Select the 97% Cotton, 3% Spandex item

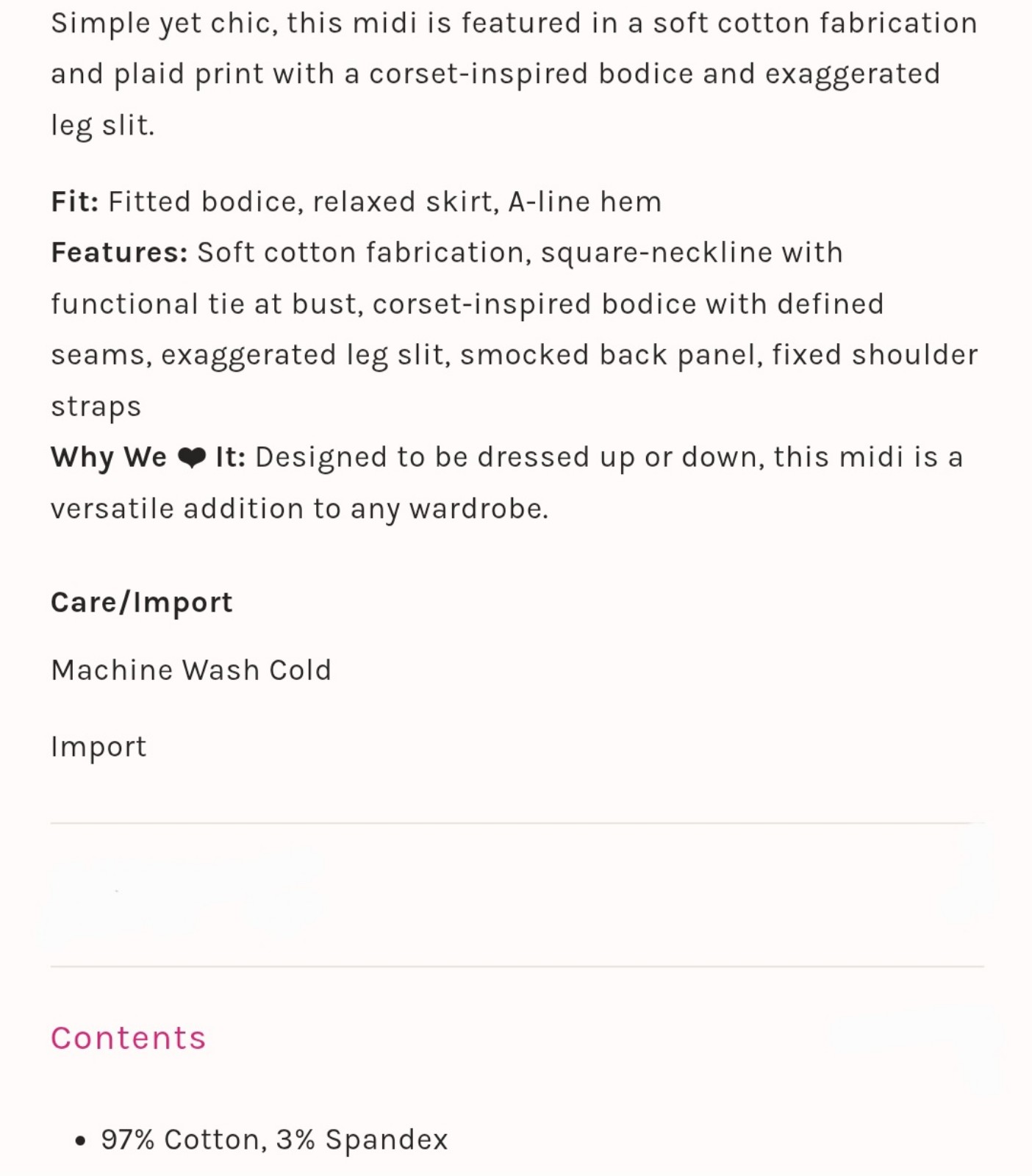click(x=274, y=1140)
